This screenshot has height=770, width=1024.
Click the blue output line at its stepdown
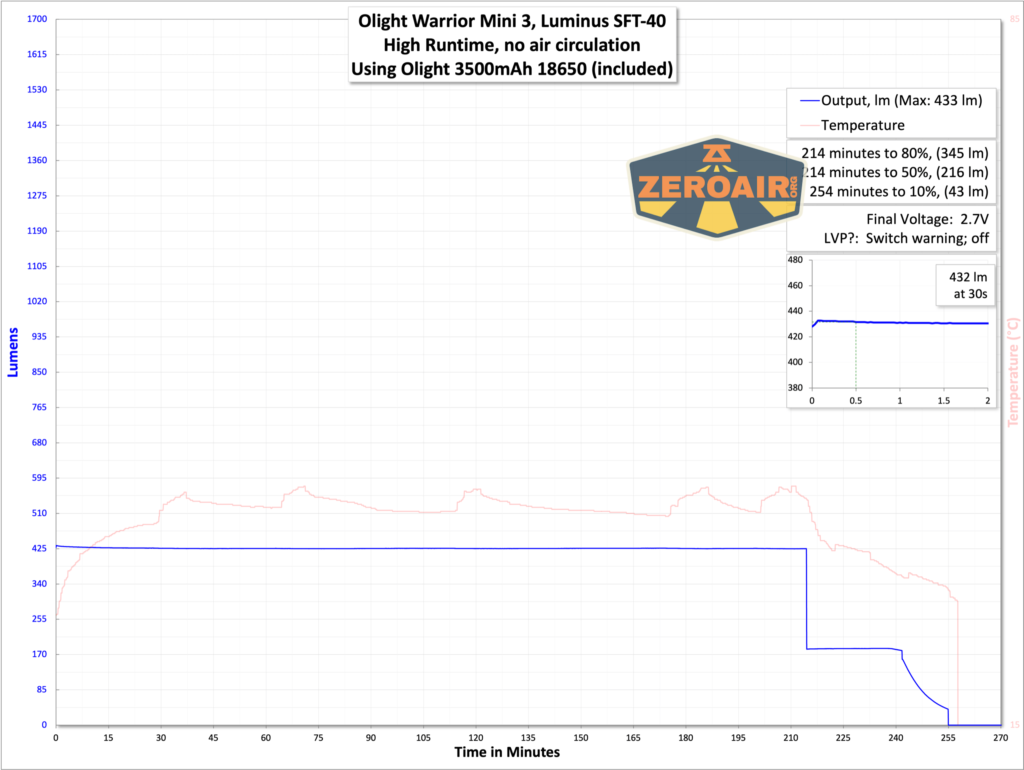[806, 597]
